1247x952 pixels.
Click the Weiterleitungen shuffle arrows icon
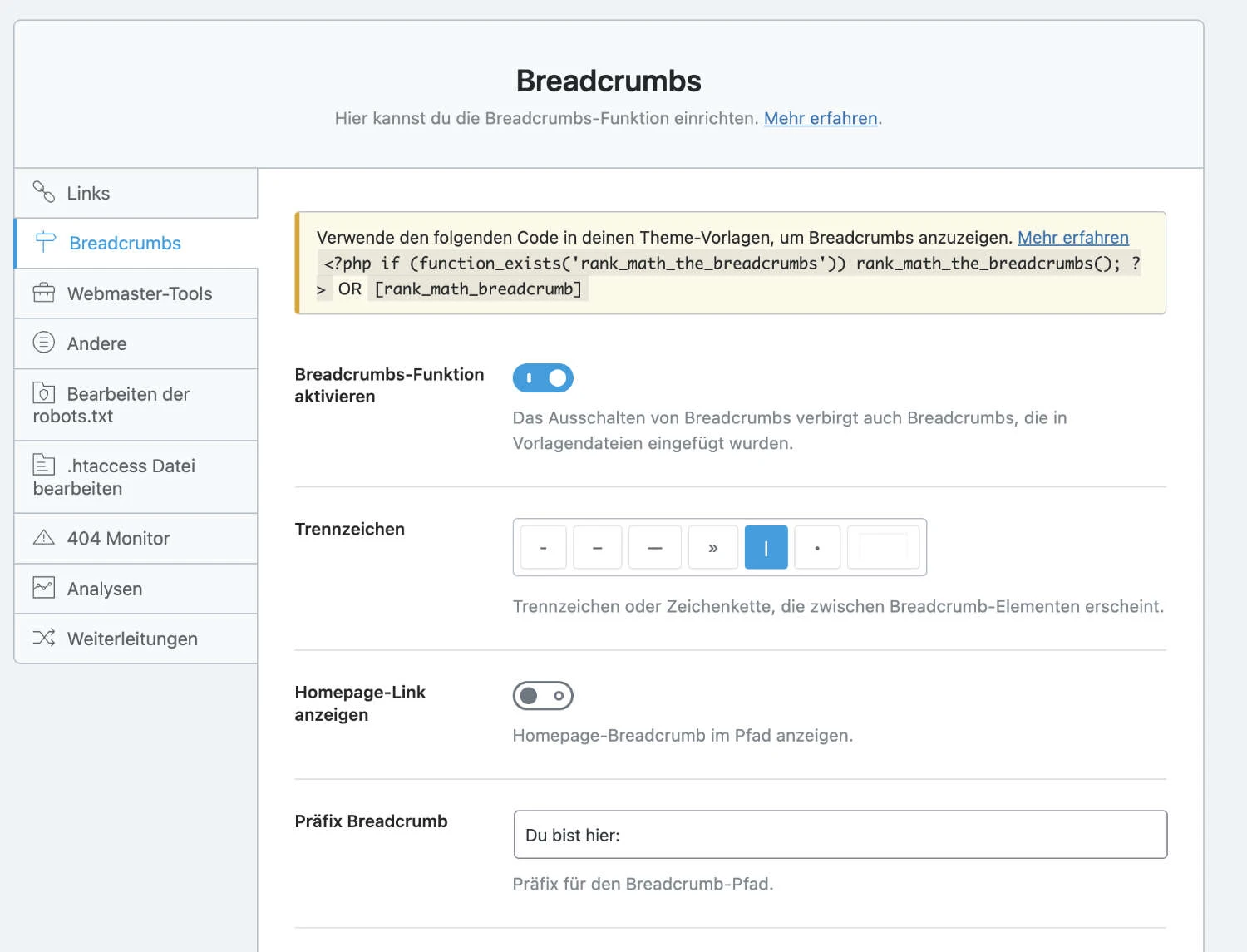pos(43,638)
